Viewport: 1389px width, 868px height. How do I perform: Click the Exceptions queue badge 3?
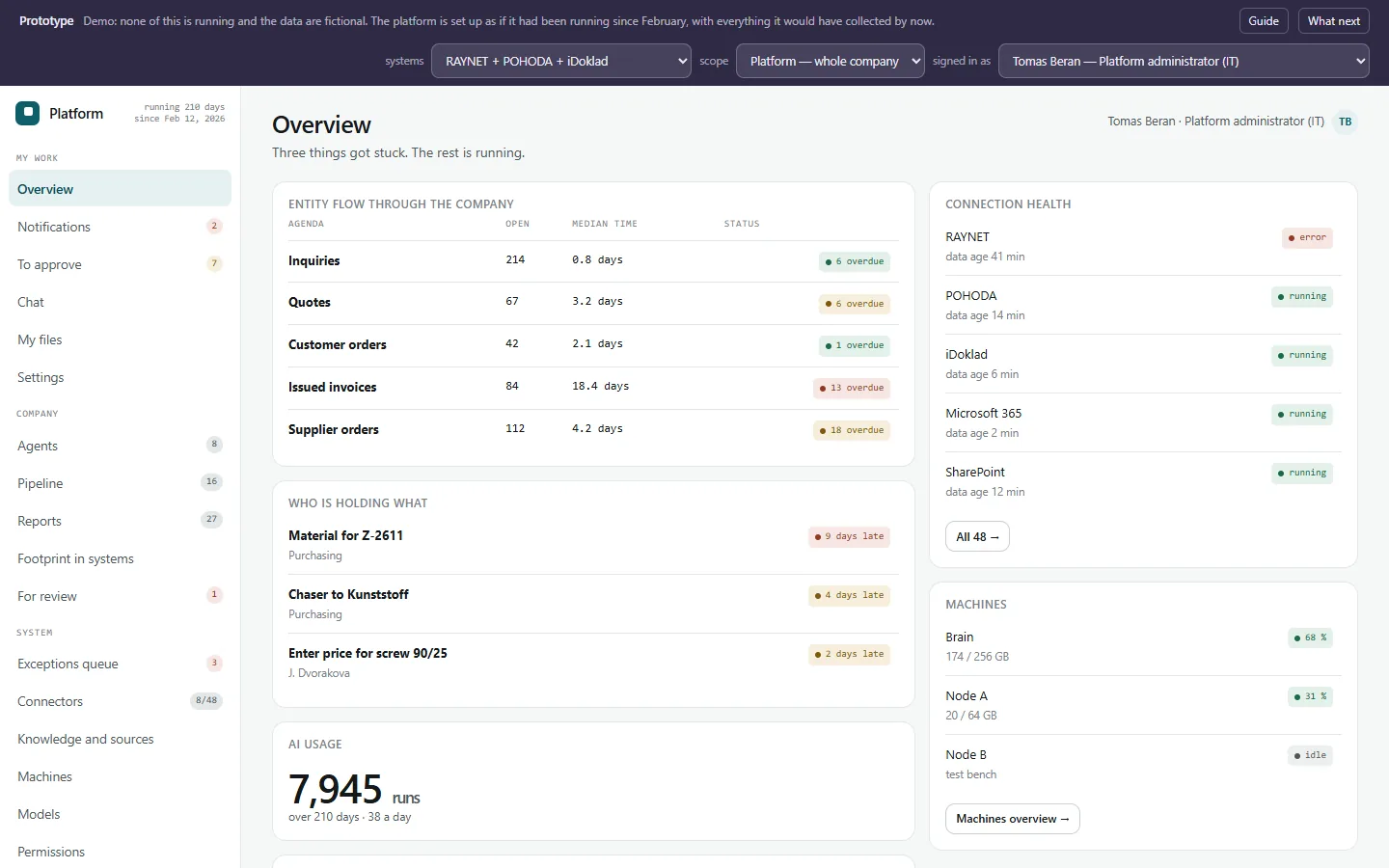click(x=214, y=664)
